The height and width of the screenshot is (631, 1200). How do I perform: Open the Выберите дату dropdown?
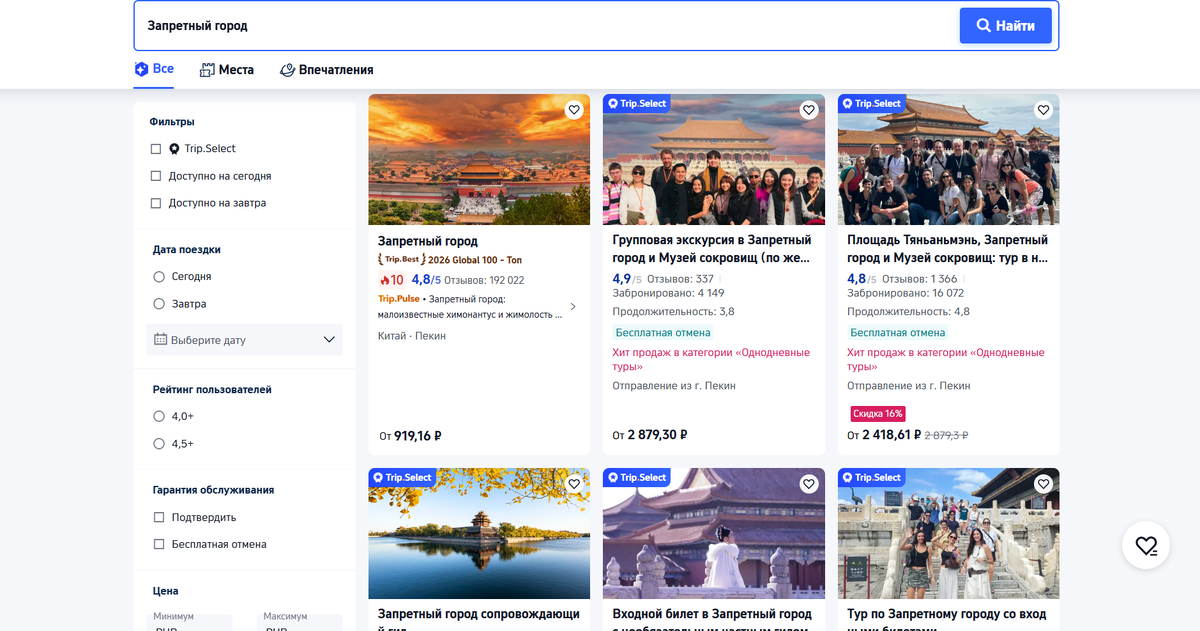pyautogui.click(x=245, y=340)
